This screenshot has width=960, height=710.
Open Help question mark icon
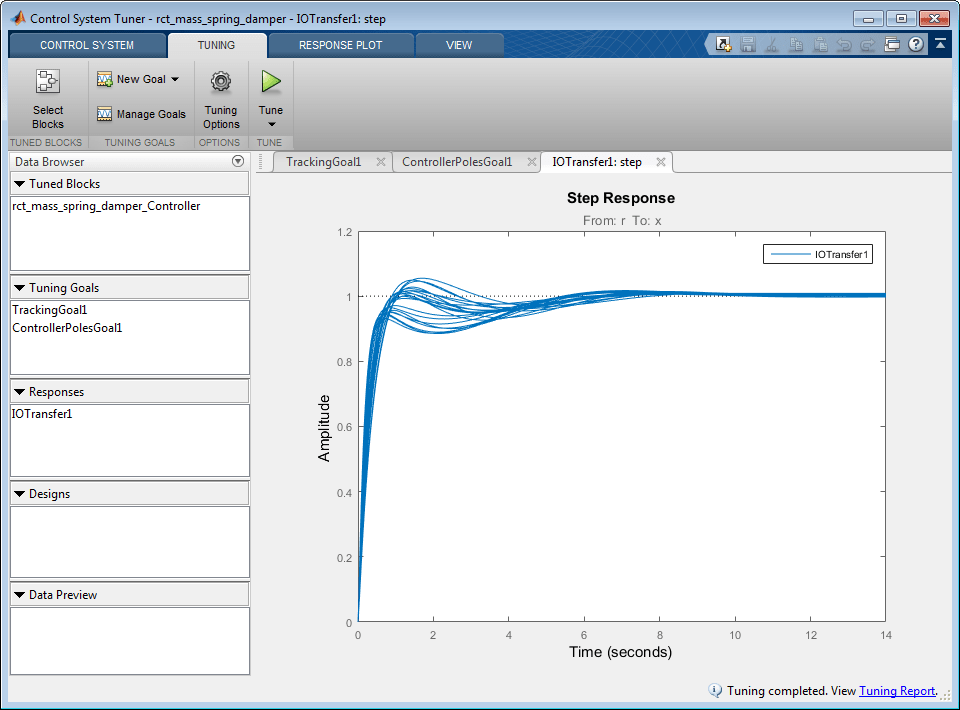[x=916, y=44]
